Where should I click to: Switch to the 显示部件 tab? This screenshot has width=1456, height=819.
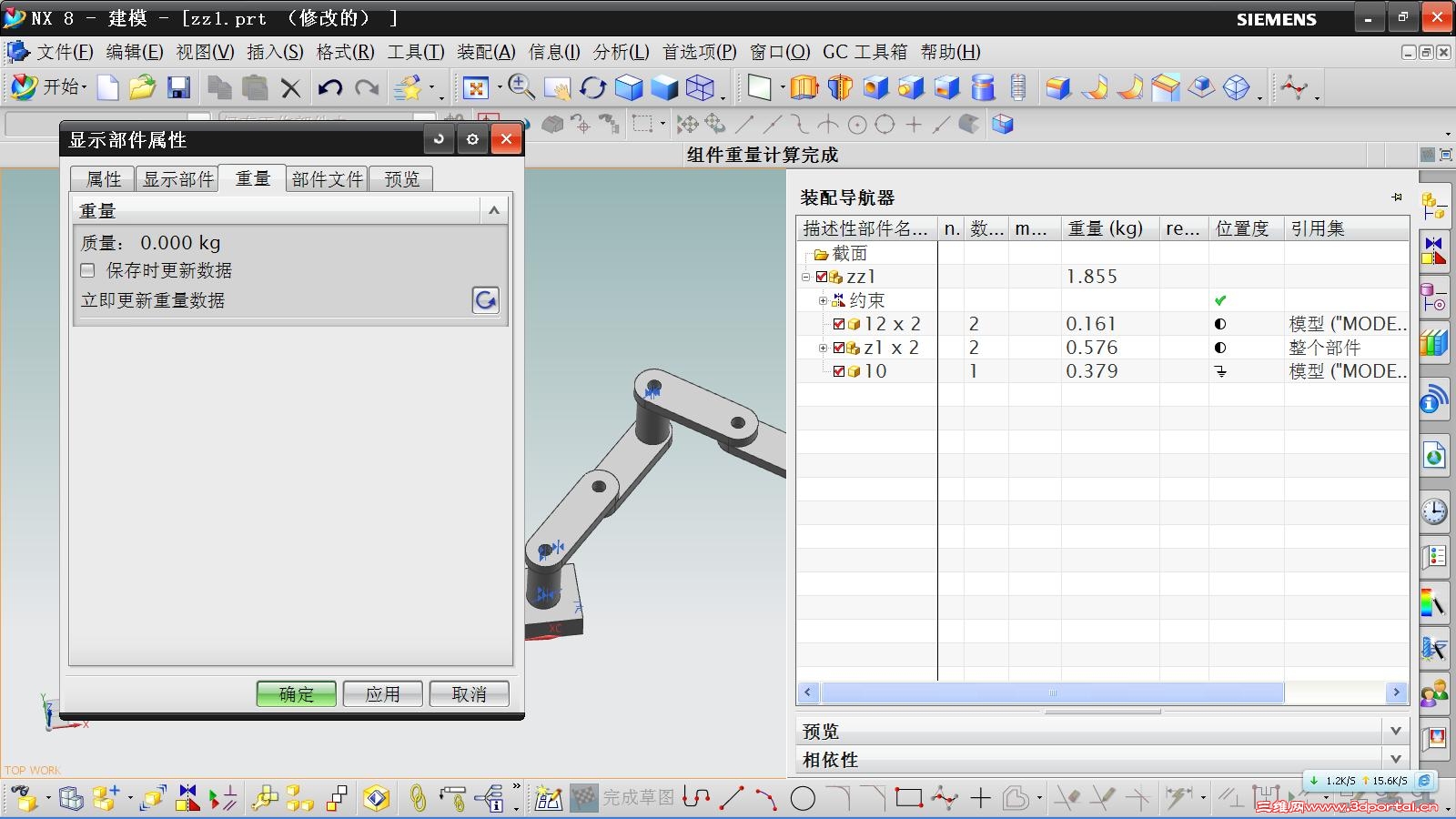tap(177, 179)
